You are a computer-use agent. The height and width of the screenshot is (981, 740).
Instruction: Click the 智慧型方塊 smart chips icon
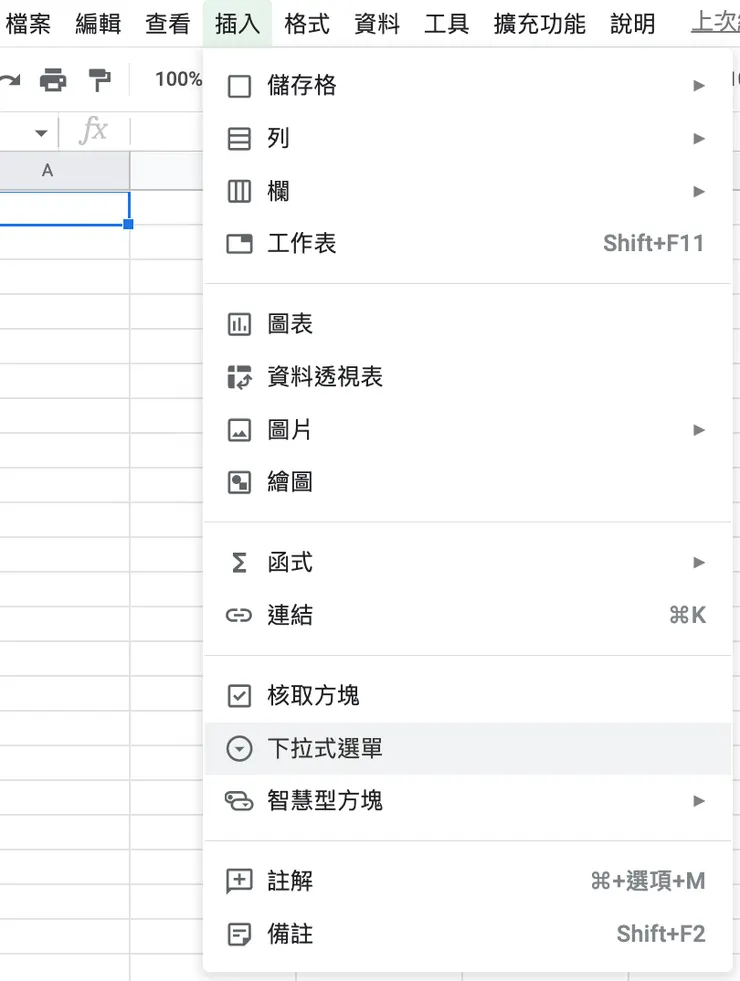239,800
